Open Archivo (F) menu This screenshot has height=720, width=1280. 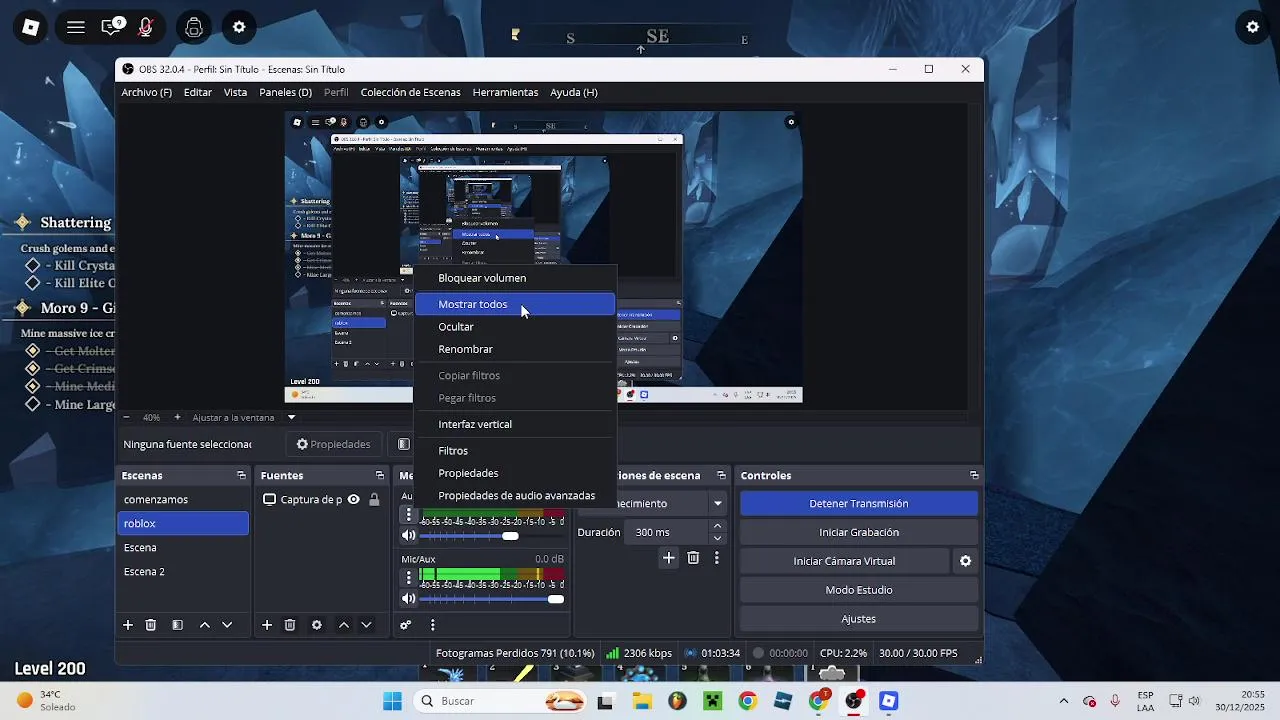click(147, 92)
